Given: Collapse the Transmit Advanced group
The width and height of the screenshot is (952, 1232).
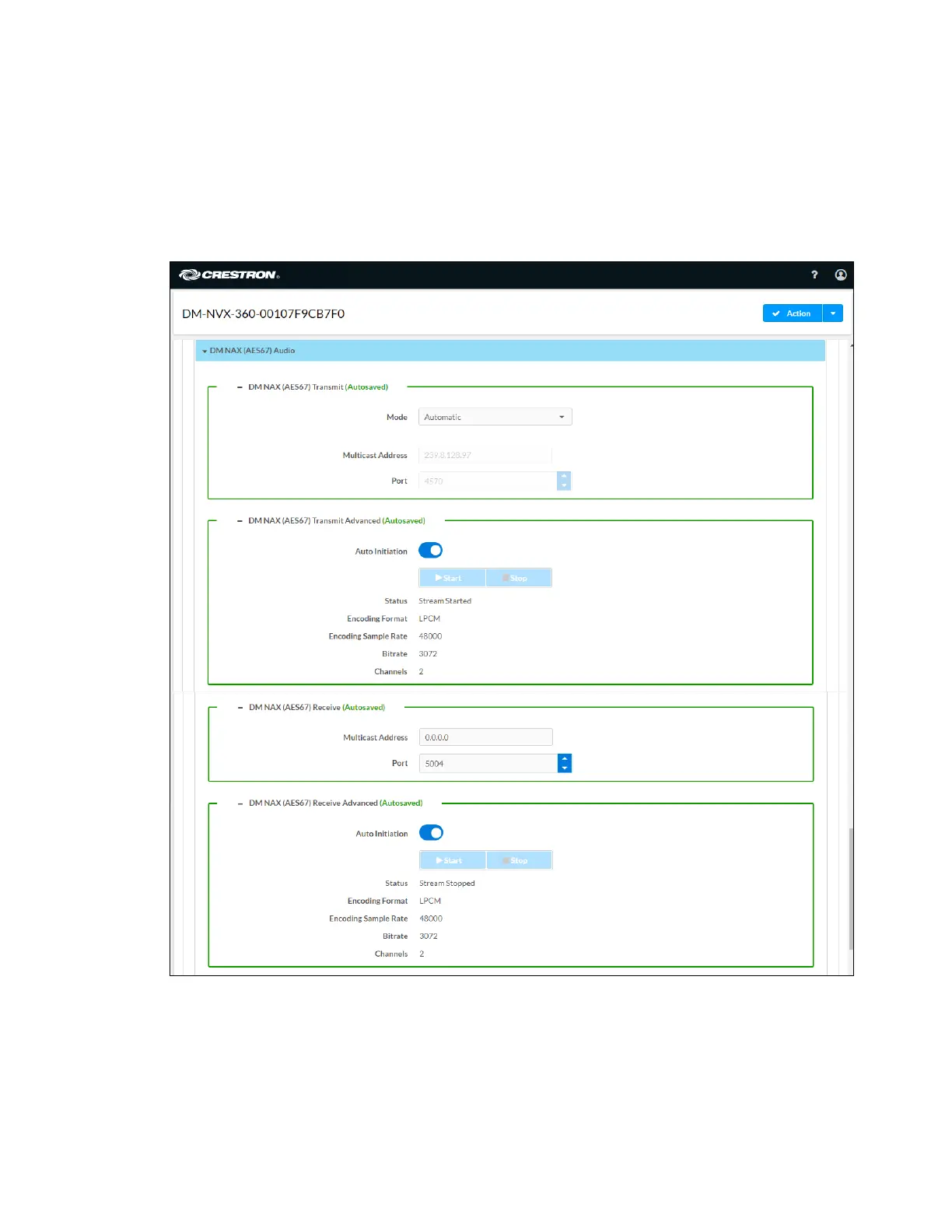Looking at the screenshot, I should pos(240,521).
